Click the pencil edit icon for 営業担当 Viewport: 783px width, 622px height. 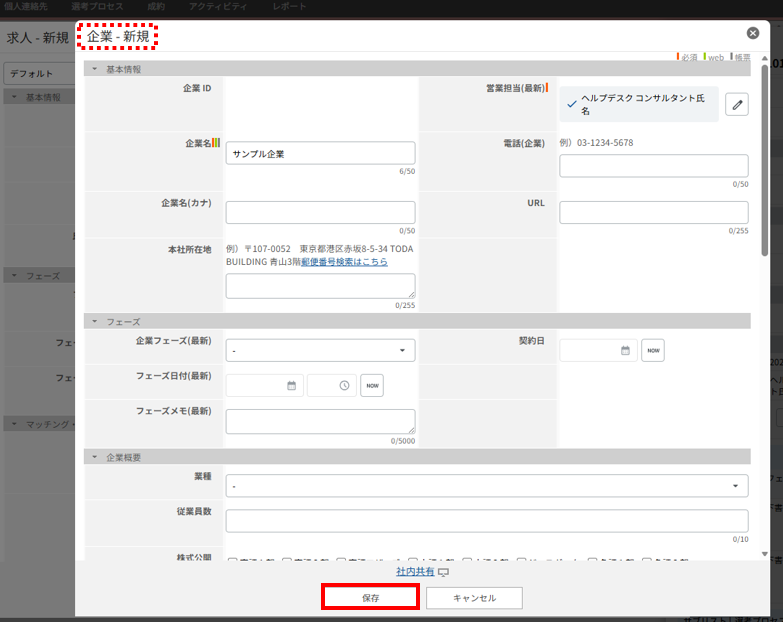(x=736, y=105)
